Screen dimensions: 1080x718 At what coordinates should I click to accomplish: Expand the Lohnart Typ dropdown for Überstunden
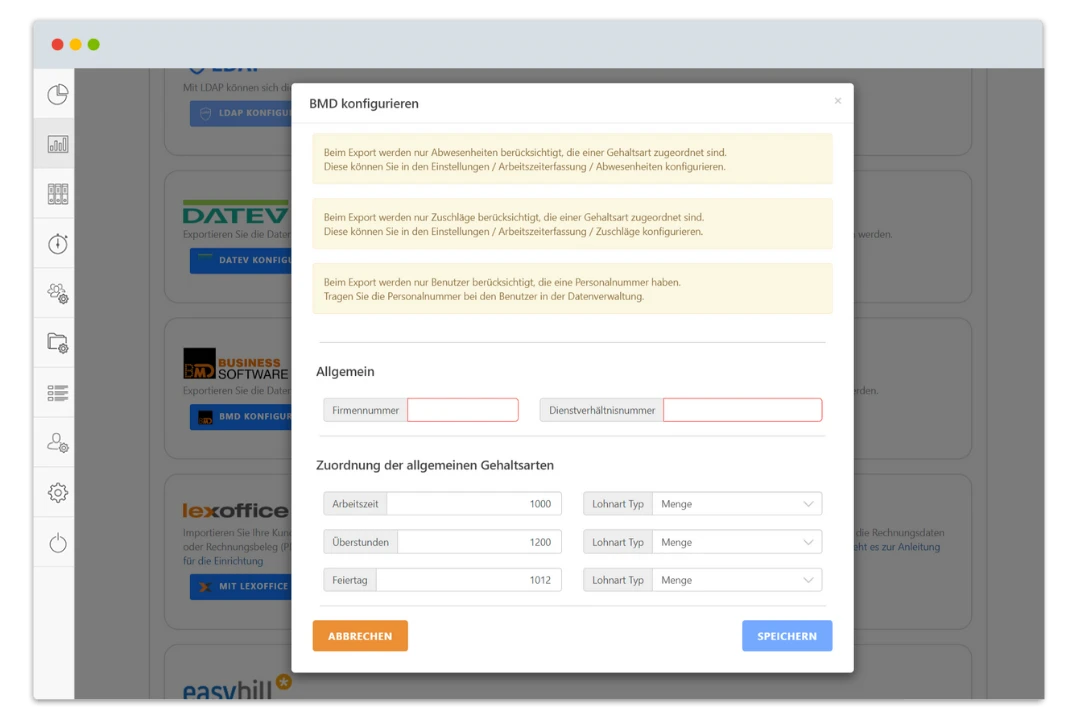[736, 542]
